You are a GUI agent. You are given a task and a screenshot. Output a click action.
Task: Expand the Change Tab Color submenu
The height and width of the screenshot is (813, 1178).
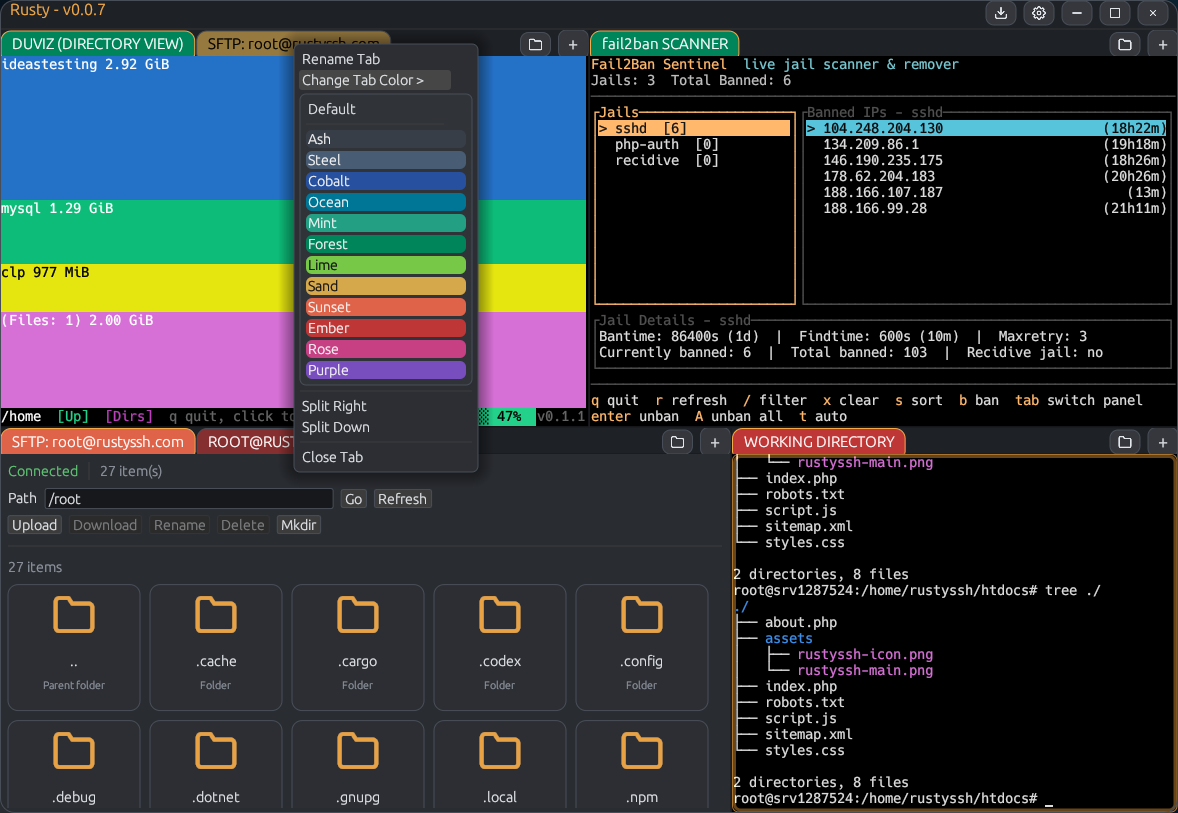pyautogui.click(x=375, y=80)
